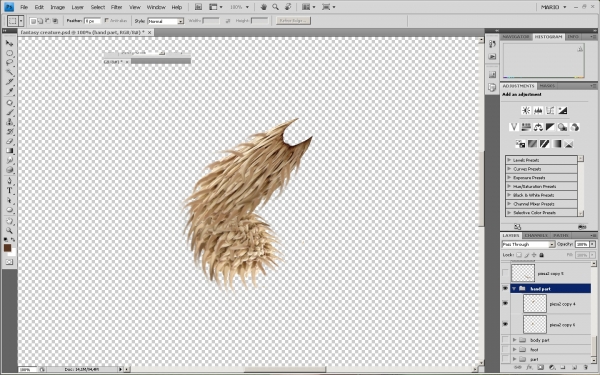600x375 pixels.
Task: Open the Image menu
Action: [x=57, y=7]
